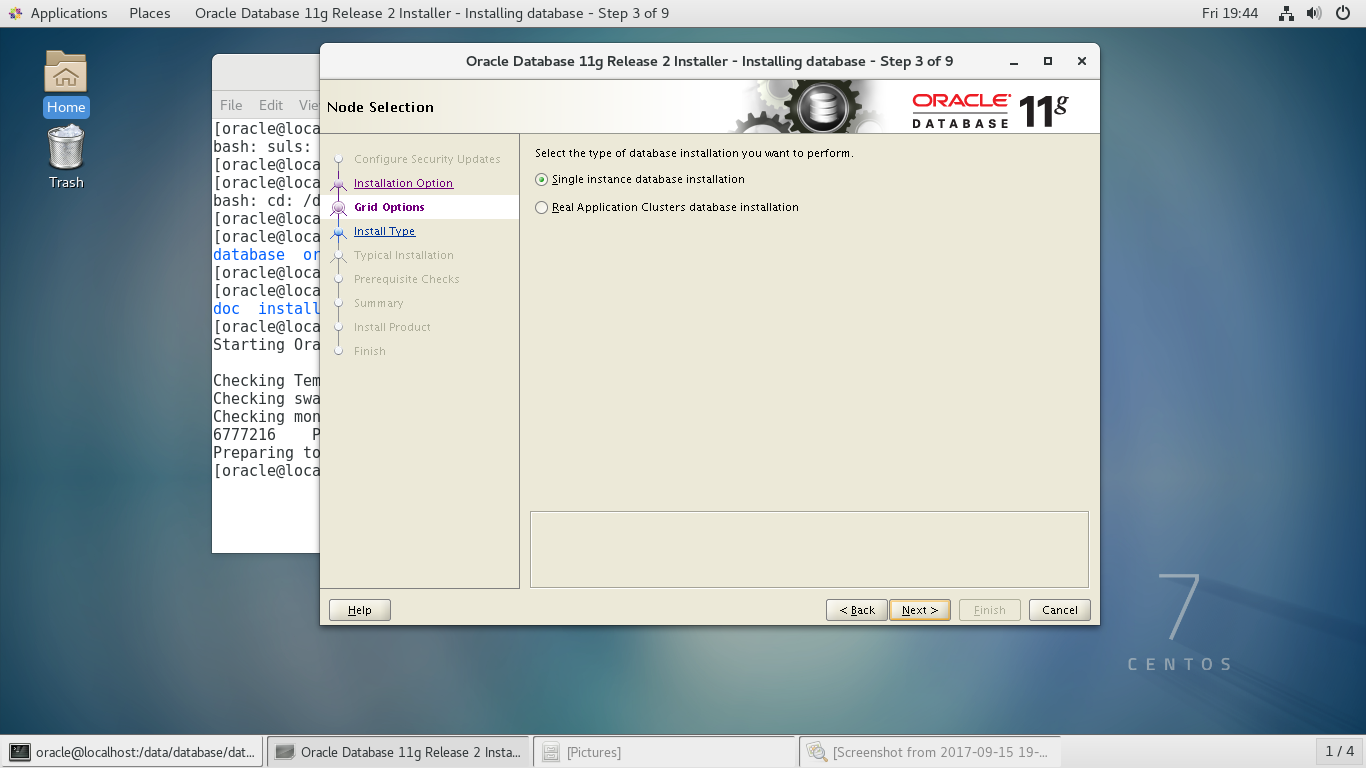This screenshot has height=768, width=1366.
Task: Maximize the Oracle installer window
Action: [x=1048, y=61]
